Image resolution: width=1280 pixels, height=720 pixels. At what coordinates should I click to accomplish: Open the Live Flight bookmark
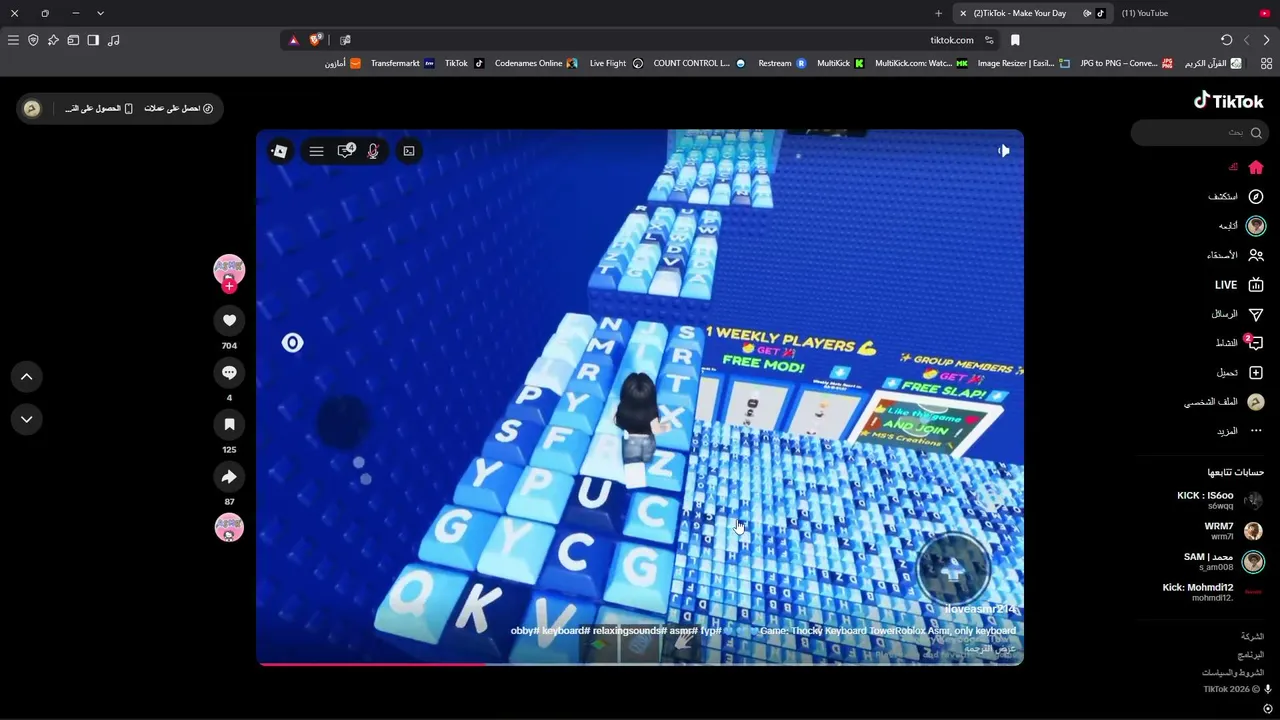click(x=616, y=63)
